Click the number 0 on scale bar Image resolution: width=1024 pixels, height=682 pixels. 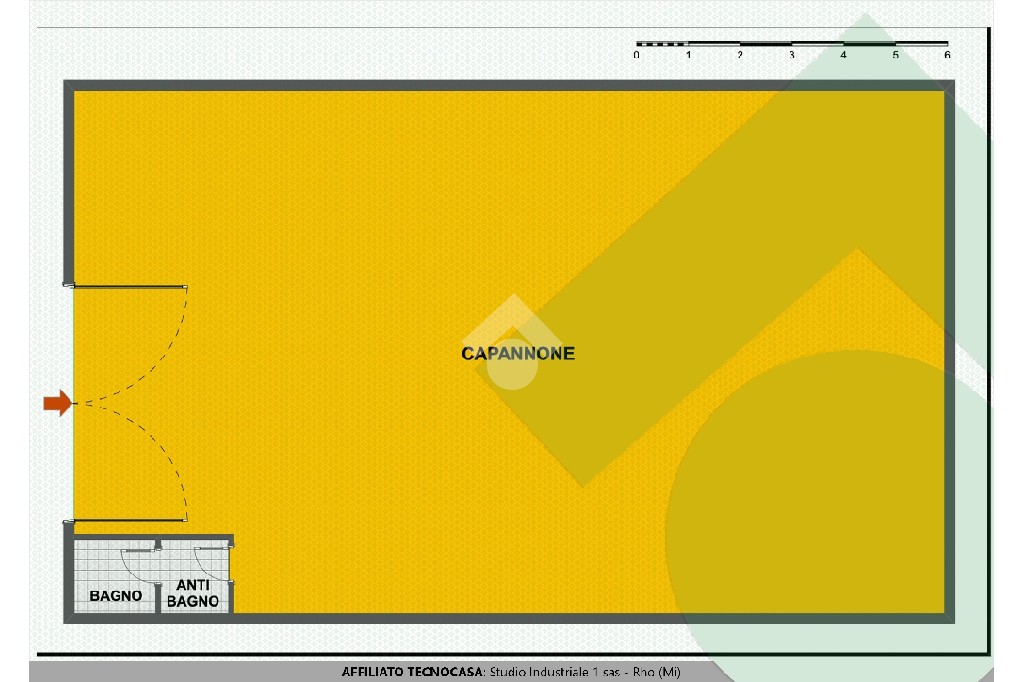pyautogui.click(x=637, y=55)
